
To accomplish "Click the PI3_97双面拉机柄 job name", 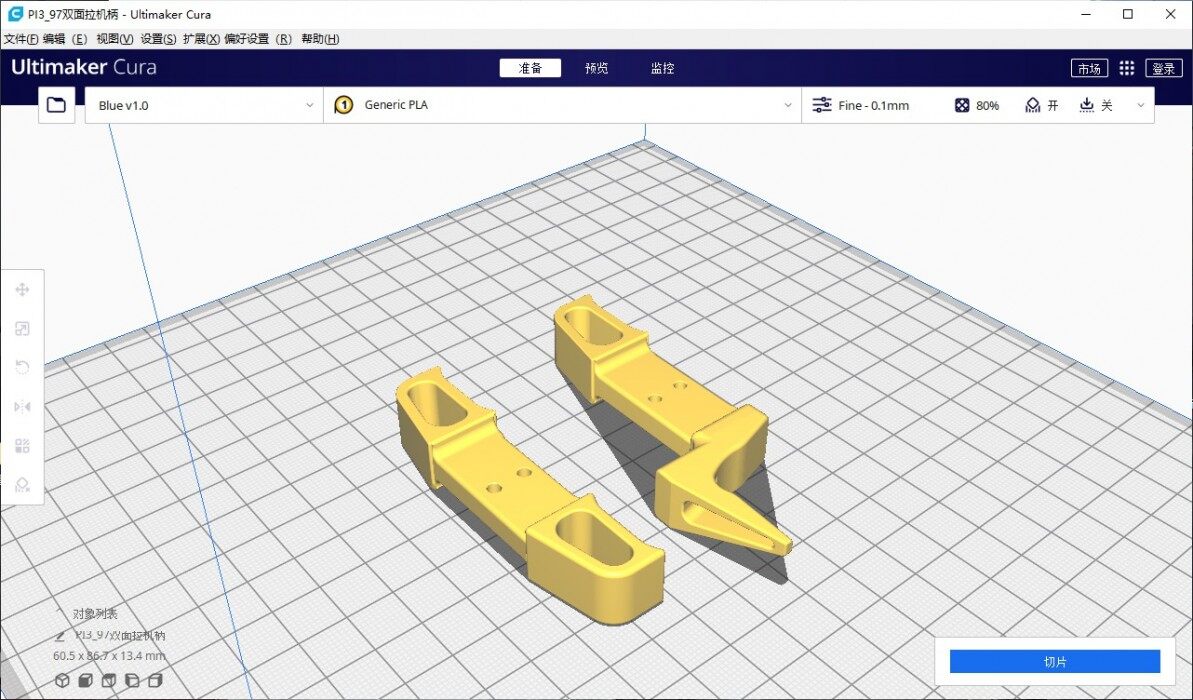I will tap(119, 636).
